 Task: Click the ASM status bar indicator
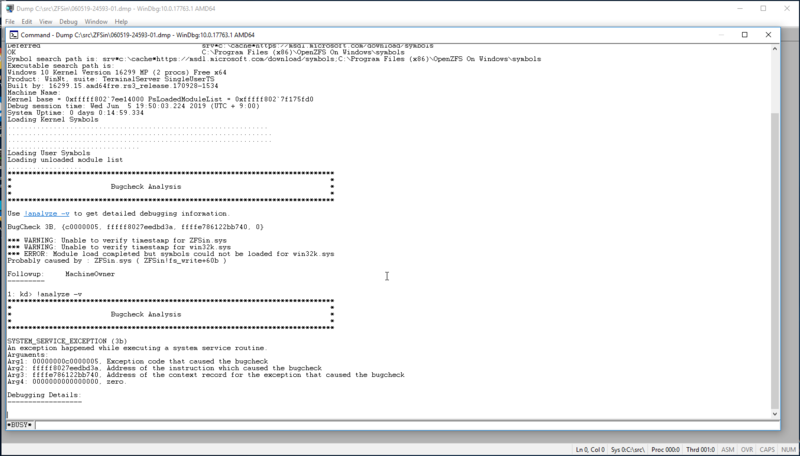728,450
